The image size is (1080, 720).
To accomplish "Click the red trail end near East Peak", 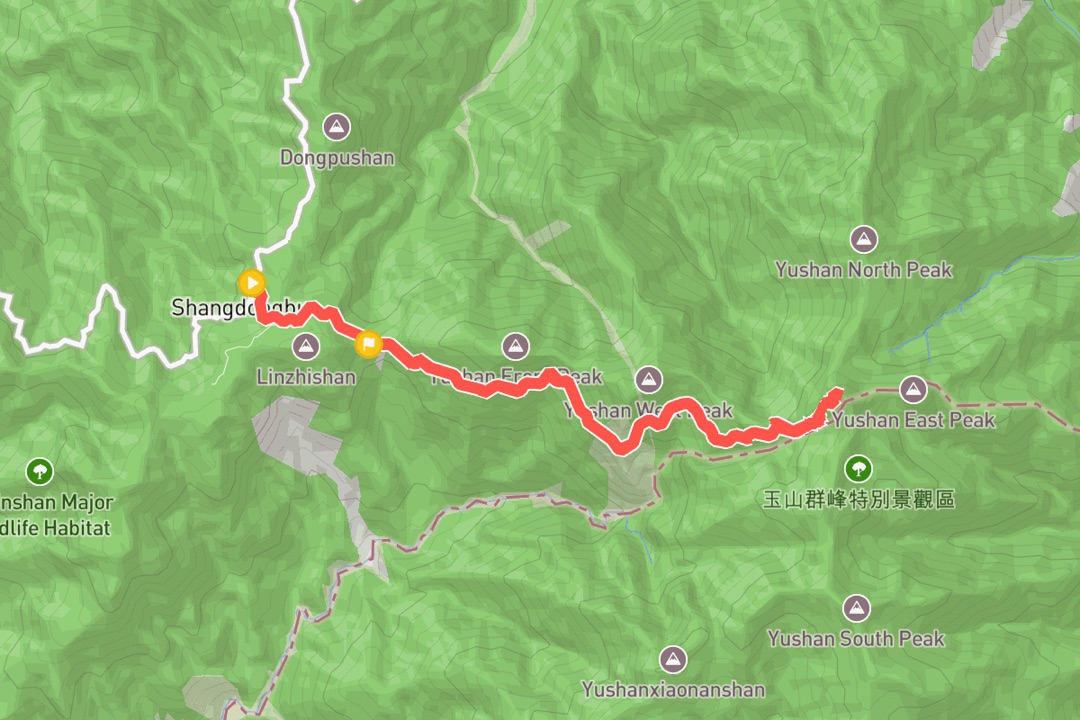I will click(x=835, y=394).
